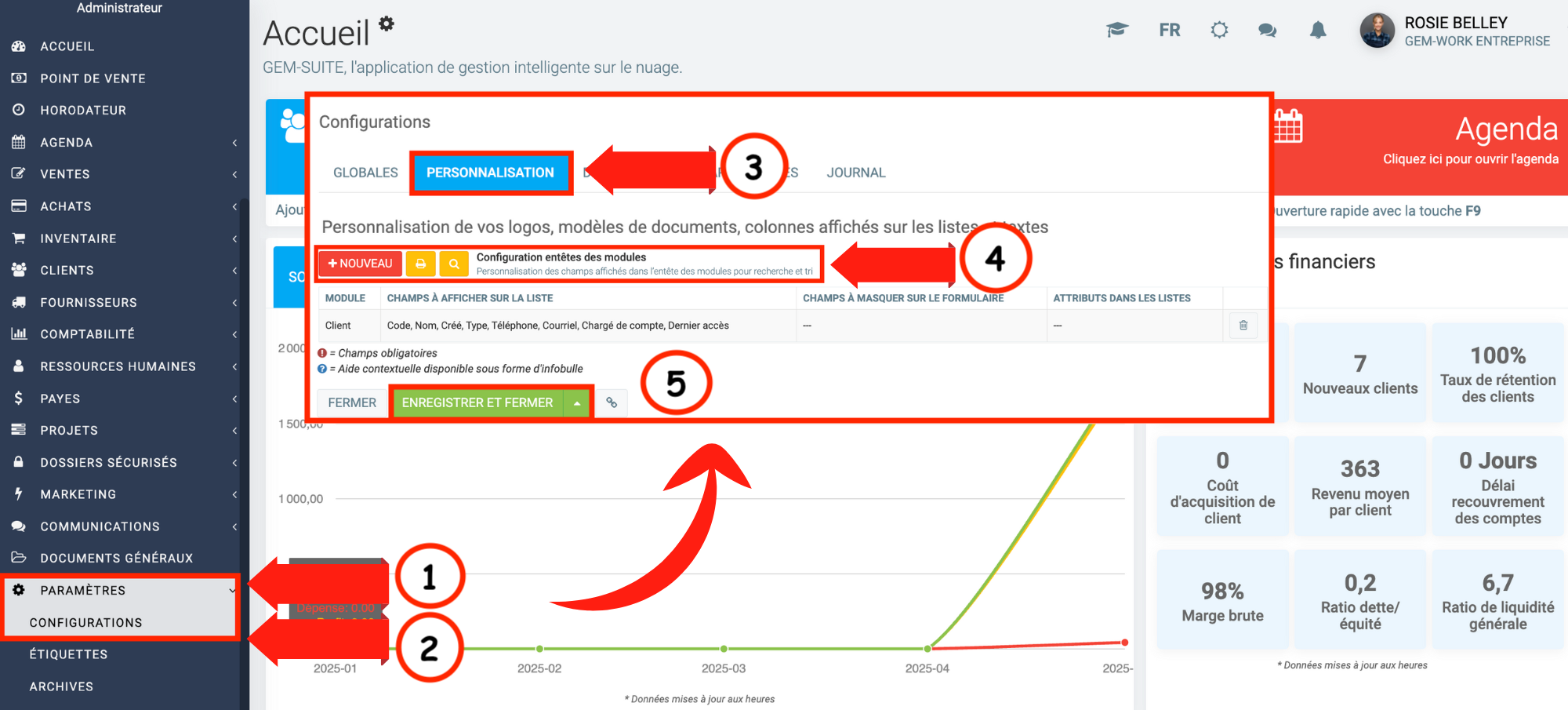Delete the Client row with trash icon
This screenshot has height=710, width=1568.
tap(1243, 326)
